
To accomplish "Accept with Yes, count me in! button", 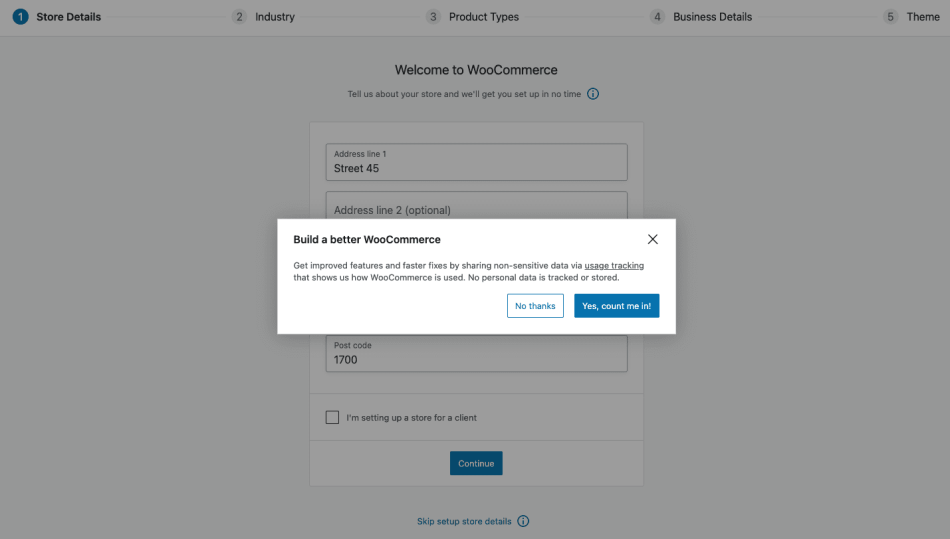I will point(616,306).
